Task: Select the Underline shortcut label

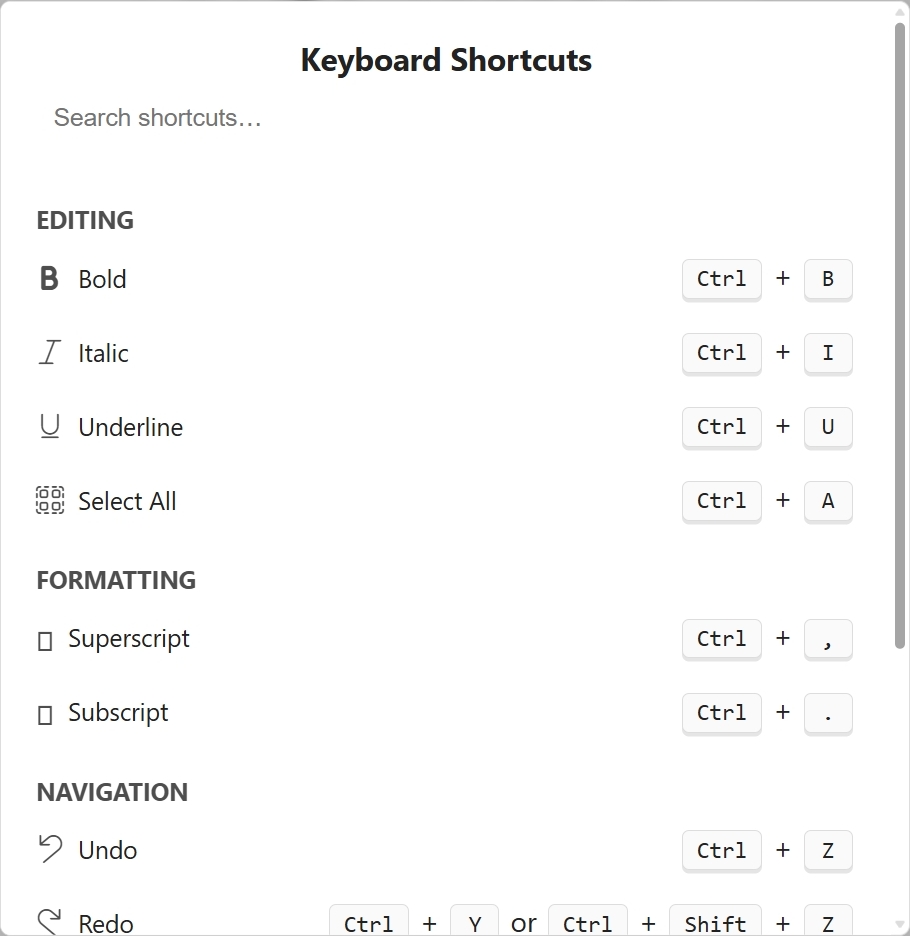Action: point(130,427)
